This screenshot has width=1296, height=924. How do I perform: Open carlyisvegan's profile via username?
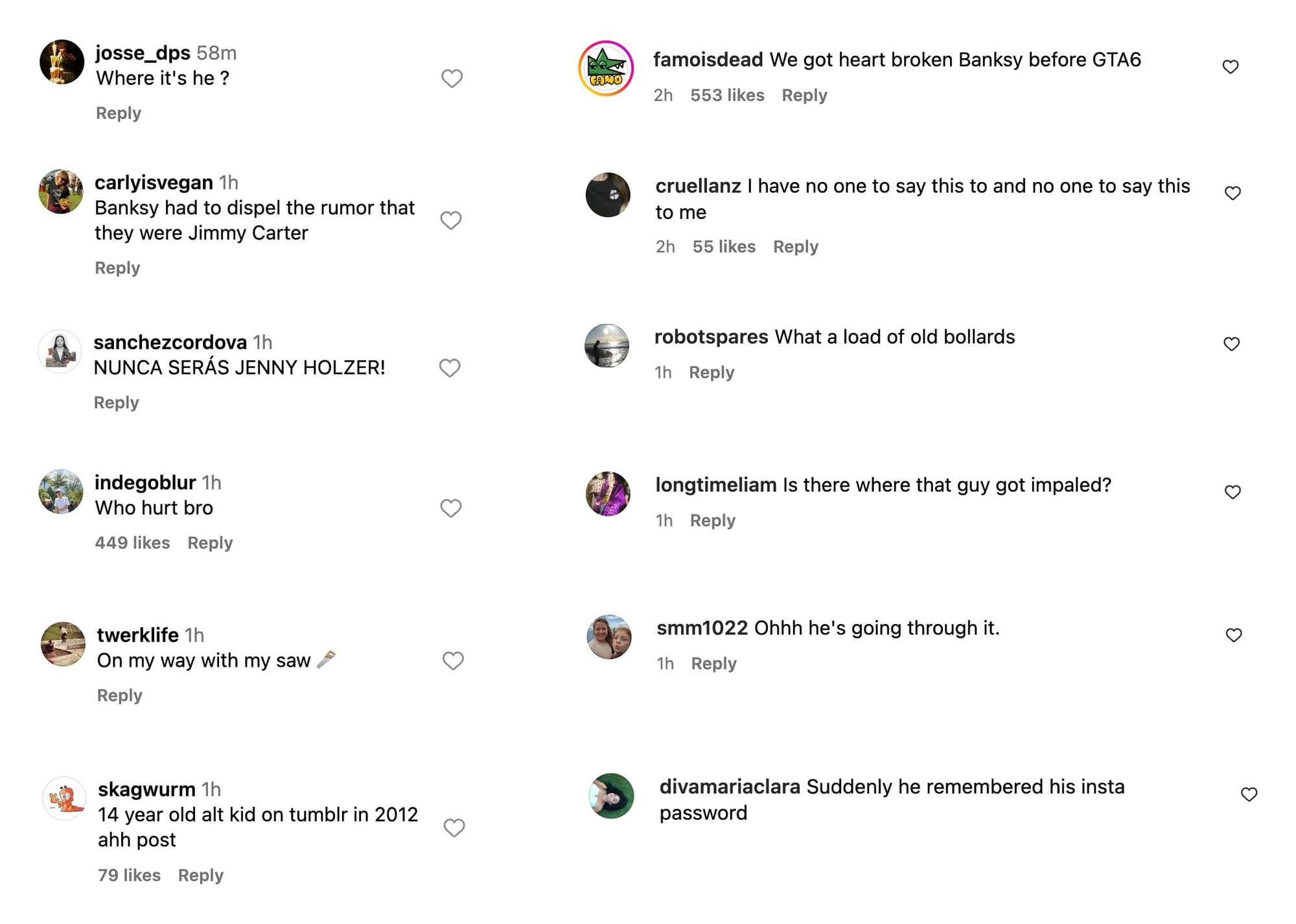(x=154, y=183)
